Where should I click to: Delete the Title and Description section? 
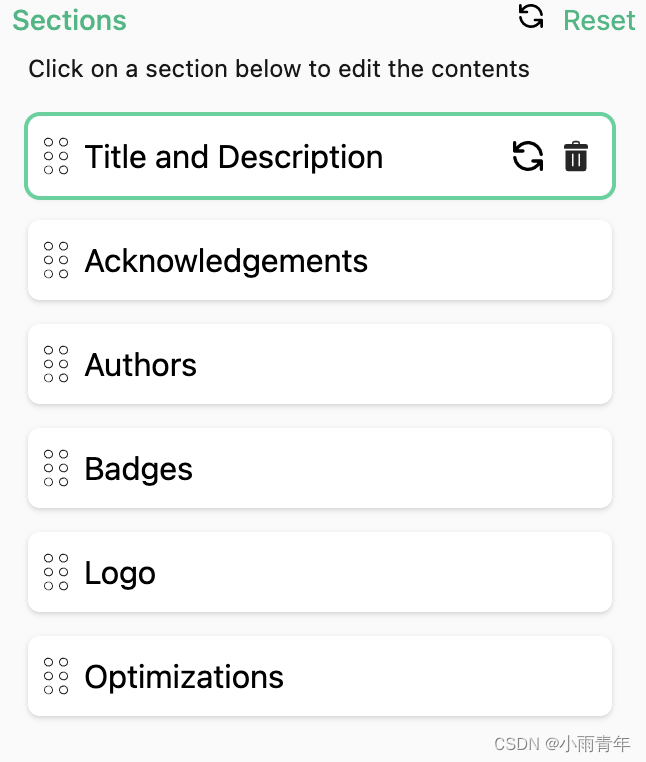576,157
